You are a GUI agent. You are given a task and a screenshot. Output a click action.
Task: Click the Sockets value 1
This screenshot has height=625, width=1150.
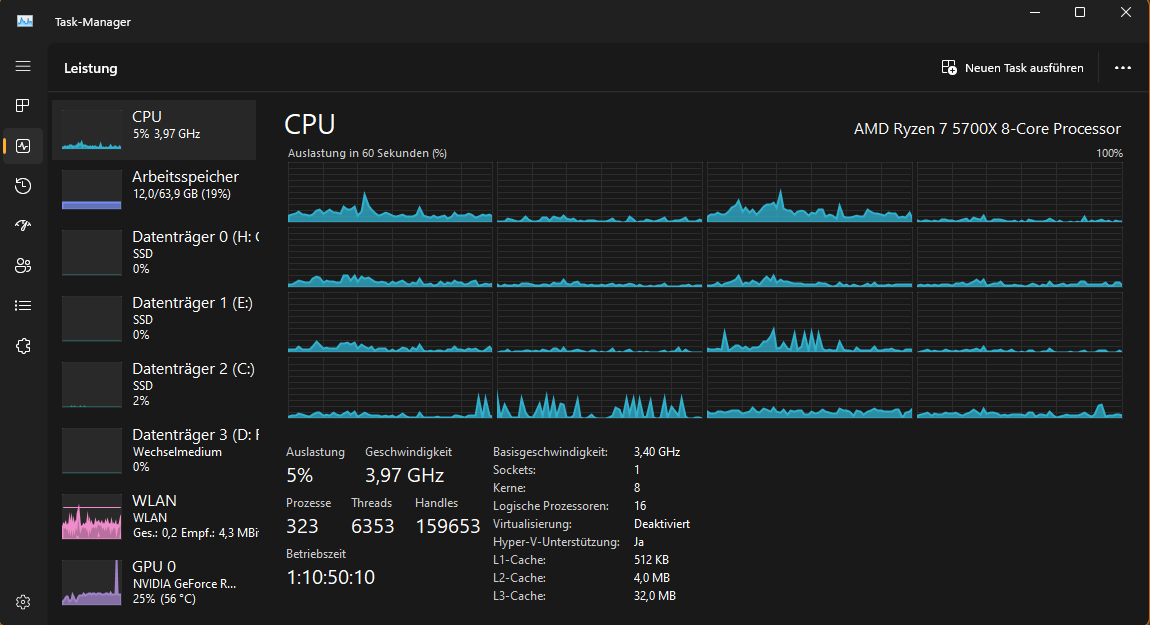(637, 470)
